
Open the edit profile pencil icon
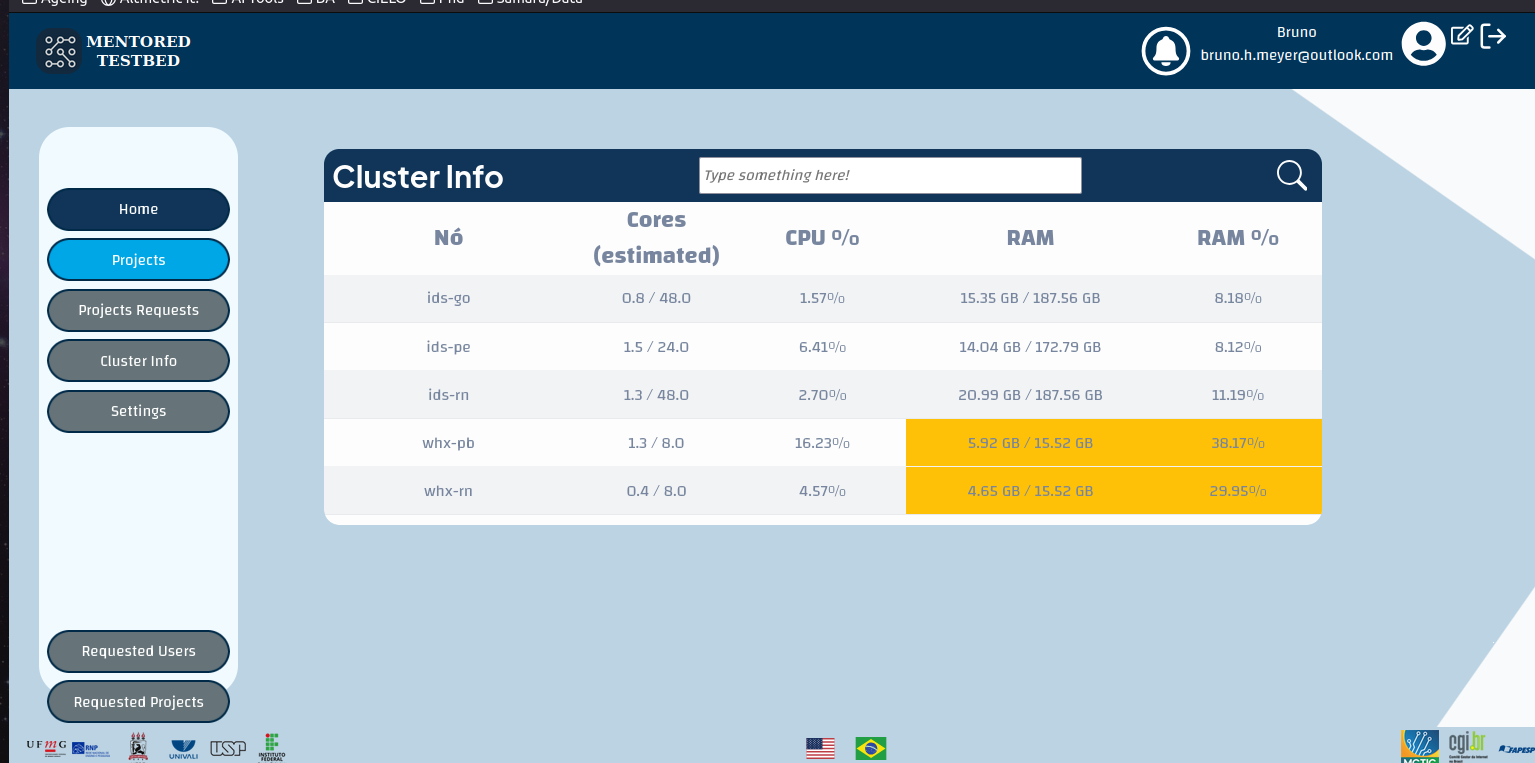[1461, 34]
